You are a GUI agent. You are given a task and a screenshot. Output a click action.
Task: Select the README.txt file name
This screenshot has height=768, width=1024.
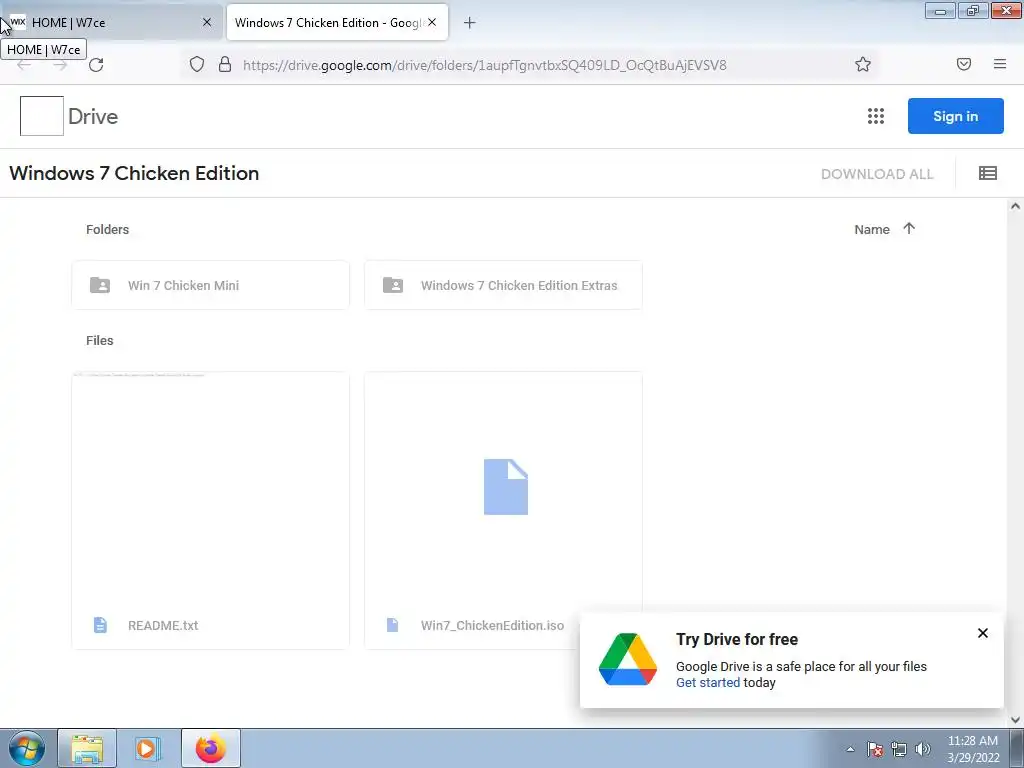coord(163,625)
